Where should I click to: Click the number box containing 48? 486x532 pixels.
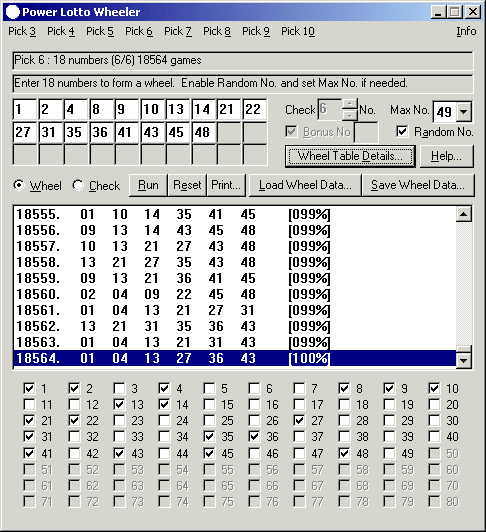point(203,132)
